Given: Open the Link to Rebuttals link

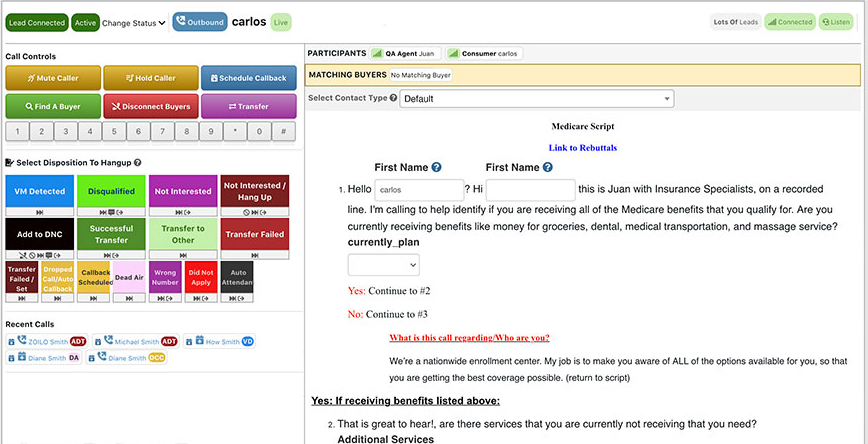Looking at the screenshot, I should 582,148.
